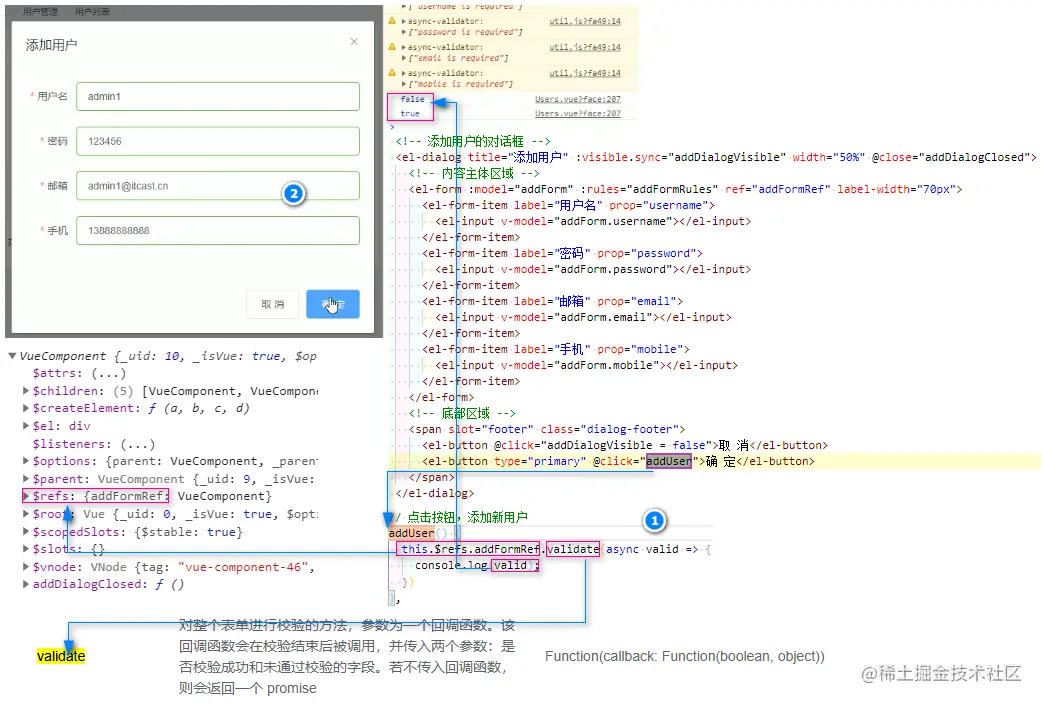Click the yellow highlighted "validate" text
This screenshot has width=1042, height=704.
[61, 656]
